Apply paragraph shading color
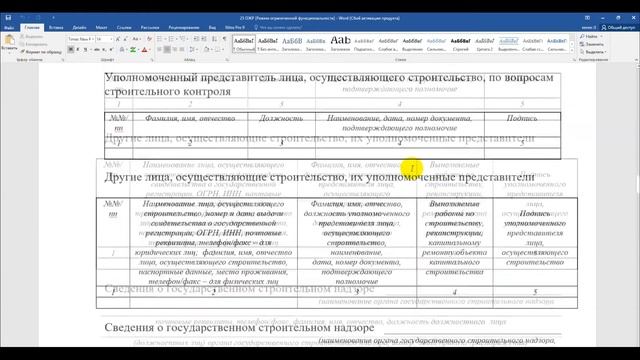The height and width of the screenshot is (360, 640). click(207, 49)
